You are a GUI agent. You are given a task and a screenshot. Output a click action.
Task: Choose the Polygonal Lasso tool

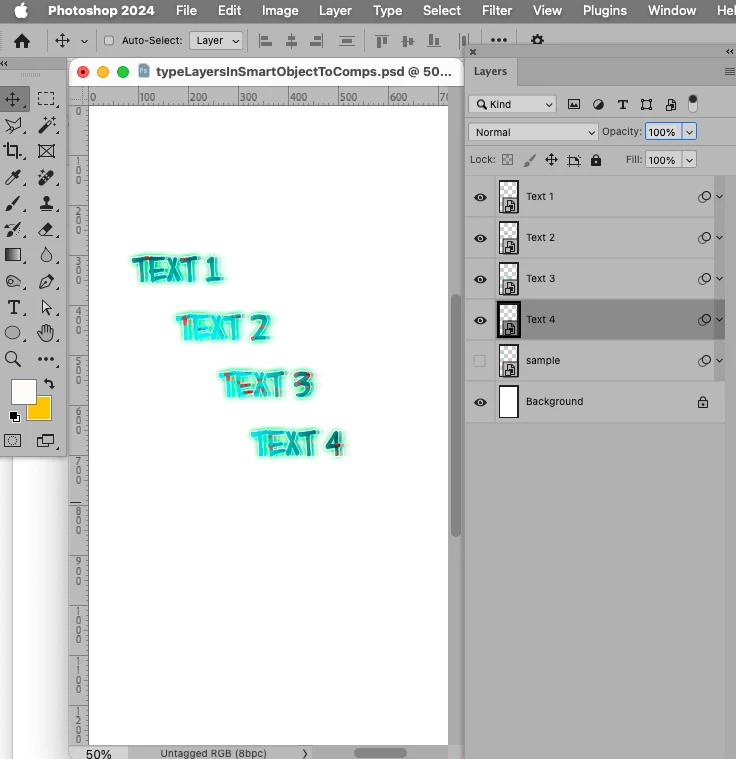pyautogui.click(x=13, y=125)
